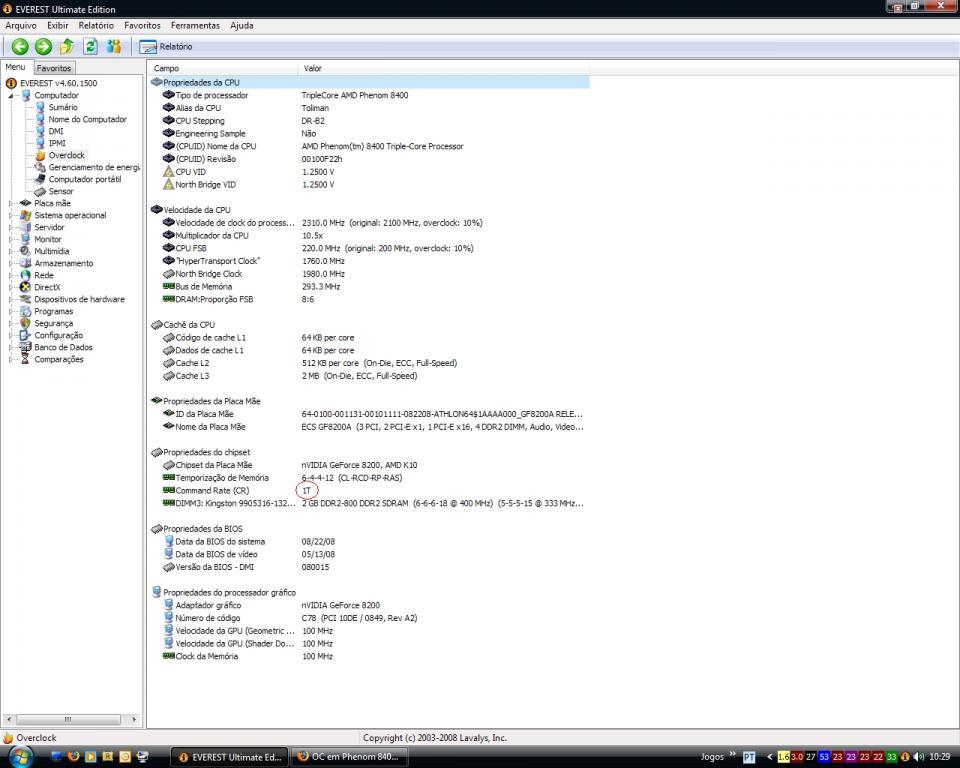Click the Campo column header
960x768 pixels.
coord(222,68)
